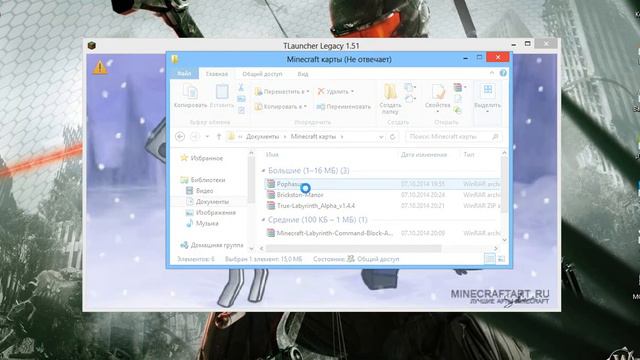640x360 pixels.
Task: Collapse the Большие (1–16 МБ) group
Action: point(263,171)
